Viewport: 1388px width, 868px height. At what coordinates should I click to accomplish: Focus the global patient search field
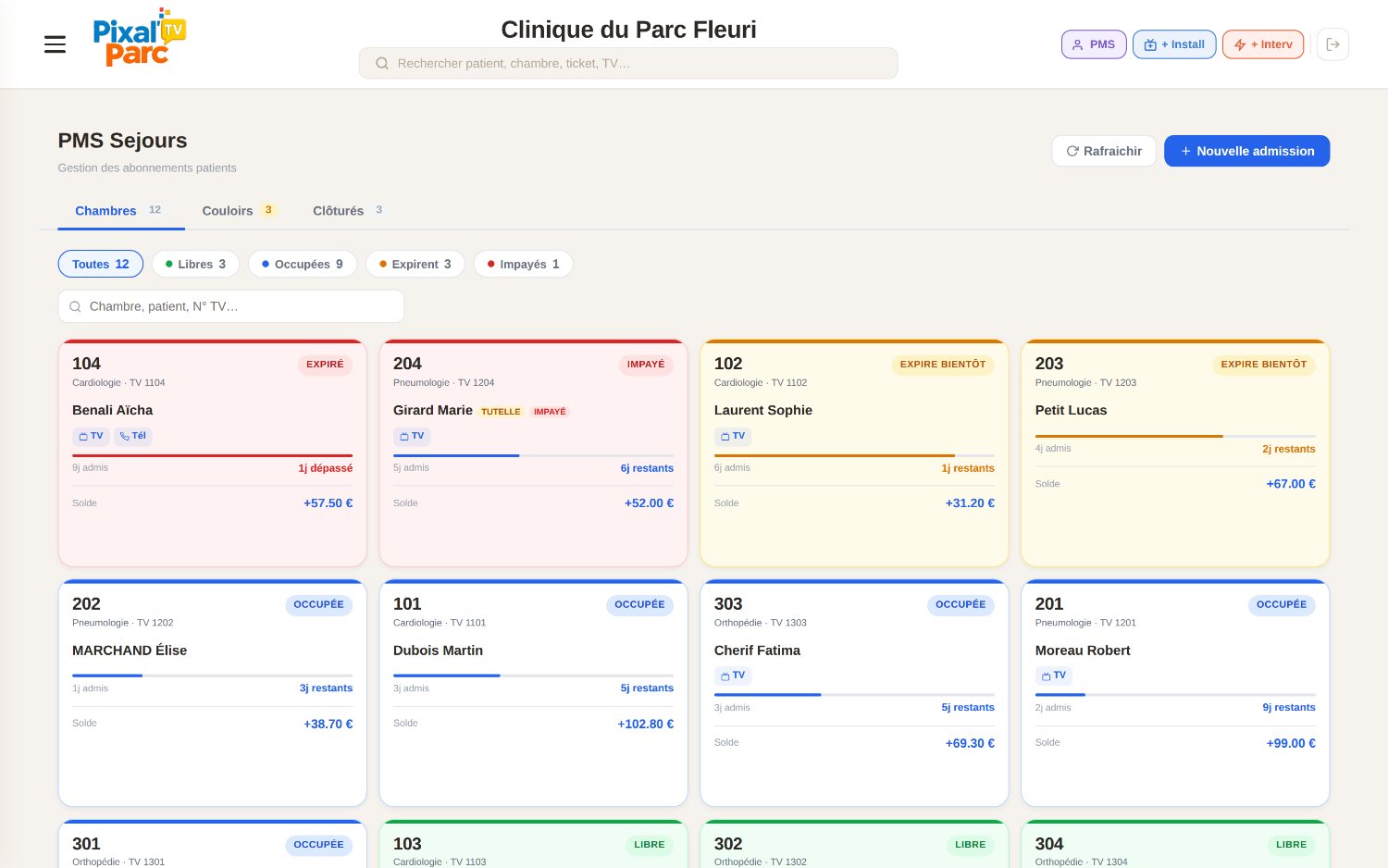tap(628, 63)
